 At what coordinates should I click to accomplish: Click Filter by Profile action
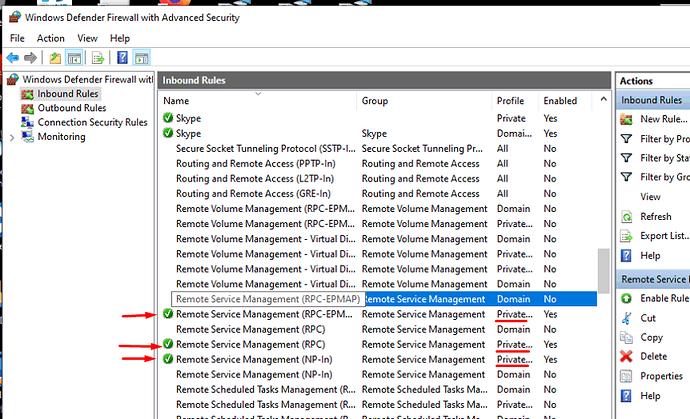(665, 139)
